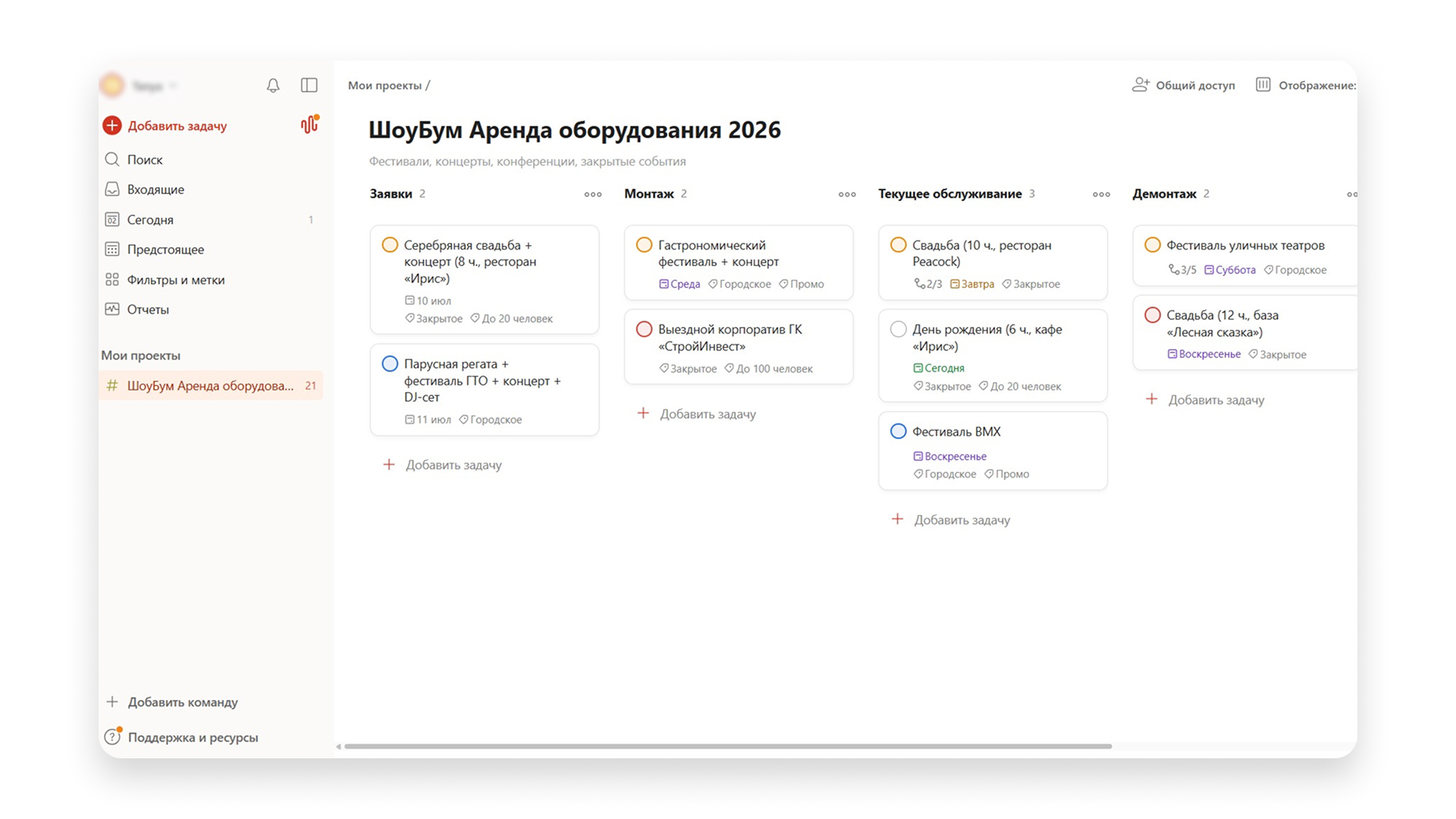Click the Filters and labels grid icon
This screenshot has width=1456, height=819.
click(112, 280)
